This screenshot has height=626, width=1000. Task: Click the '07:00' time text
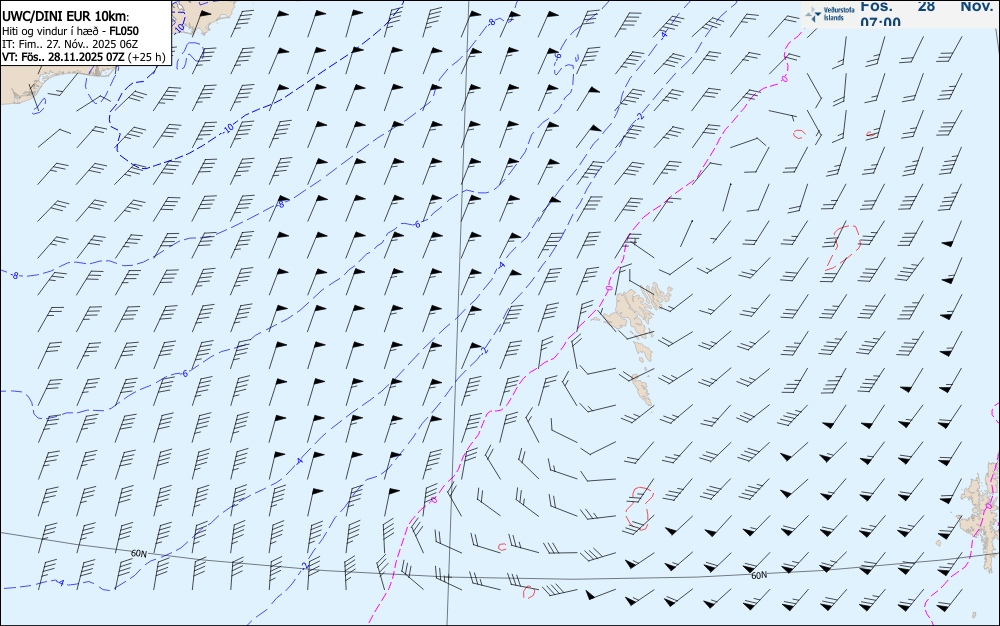[x=880, y=22]
